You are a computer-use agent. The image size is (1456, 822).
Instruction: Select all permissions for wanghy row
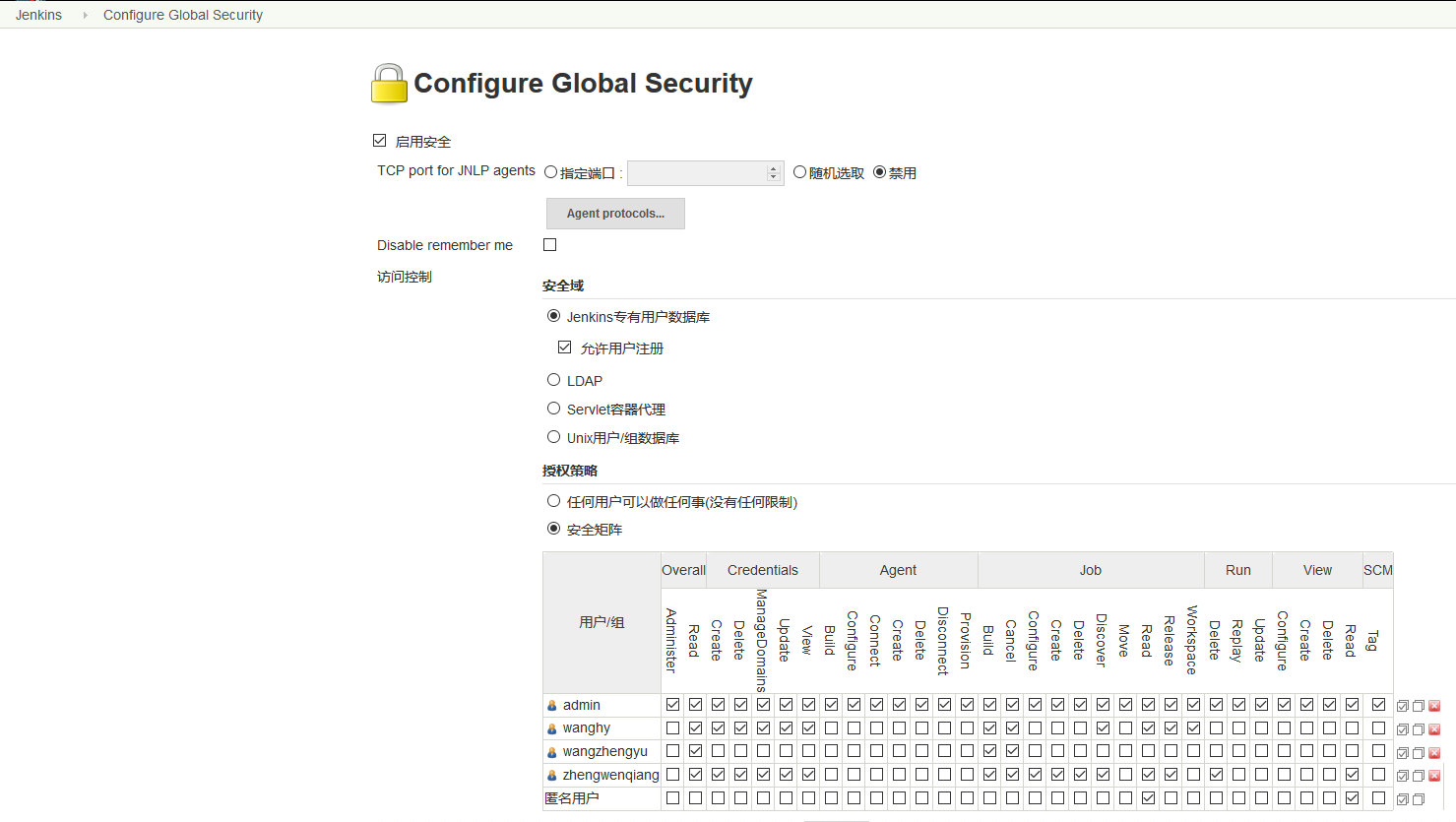pyautogui.click(x=1403, y=729)
